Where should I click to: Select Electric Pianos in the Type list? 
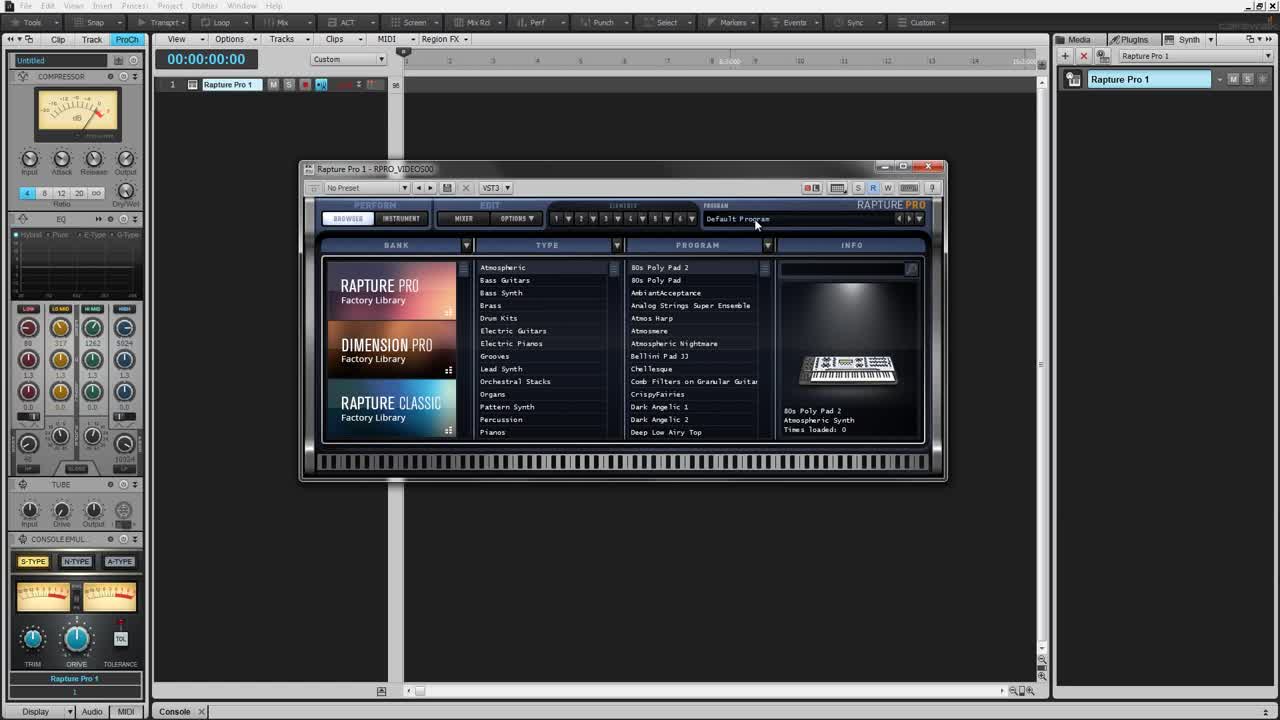coord(513,344)
